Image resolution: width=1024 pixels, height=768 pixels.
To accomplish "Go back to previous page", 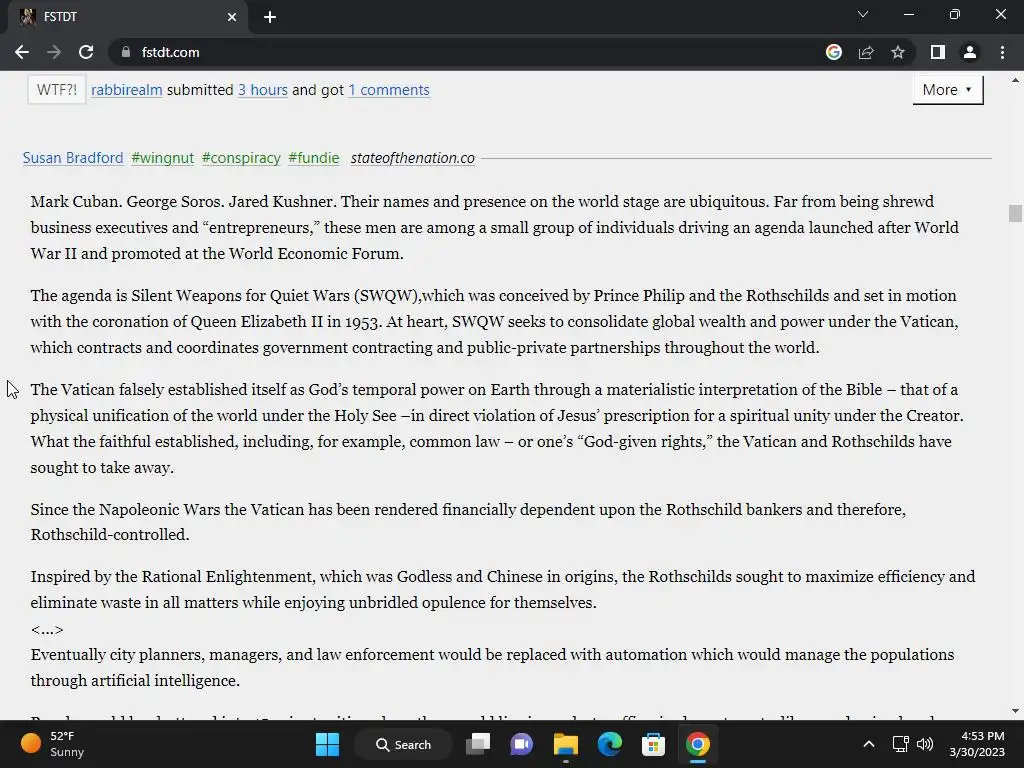I will point(22,52).
